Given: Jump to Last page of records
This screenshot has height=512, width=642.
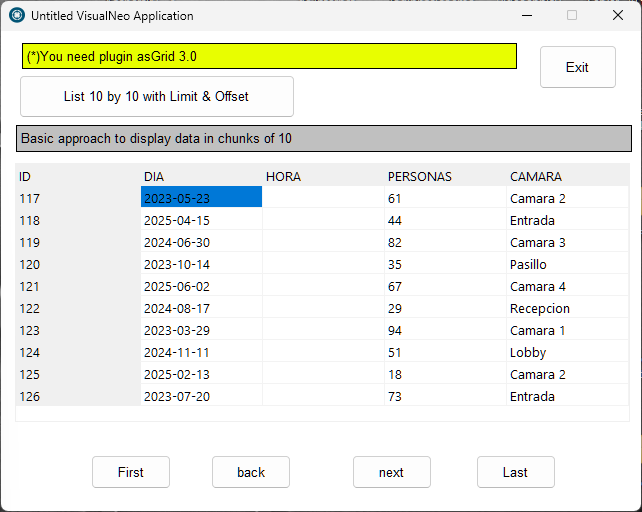Looking at the screenshot, I should (x=515, y=472).
